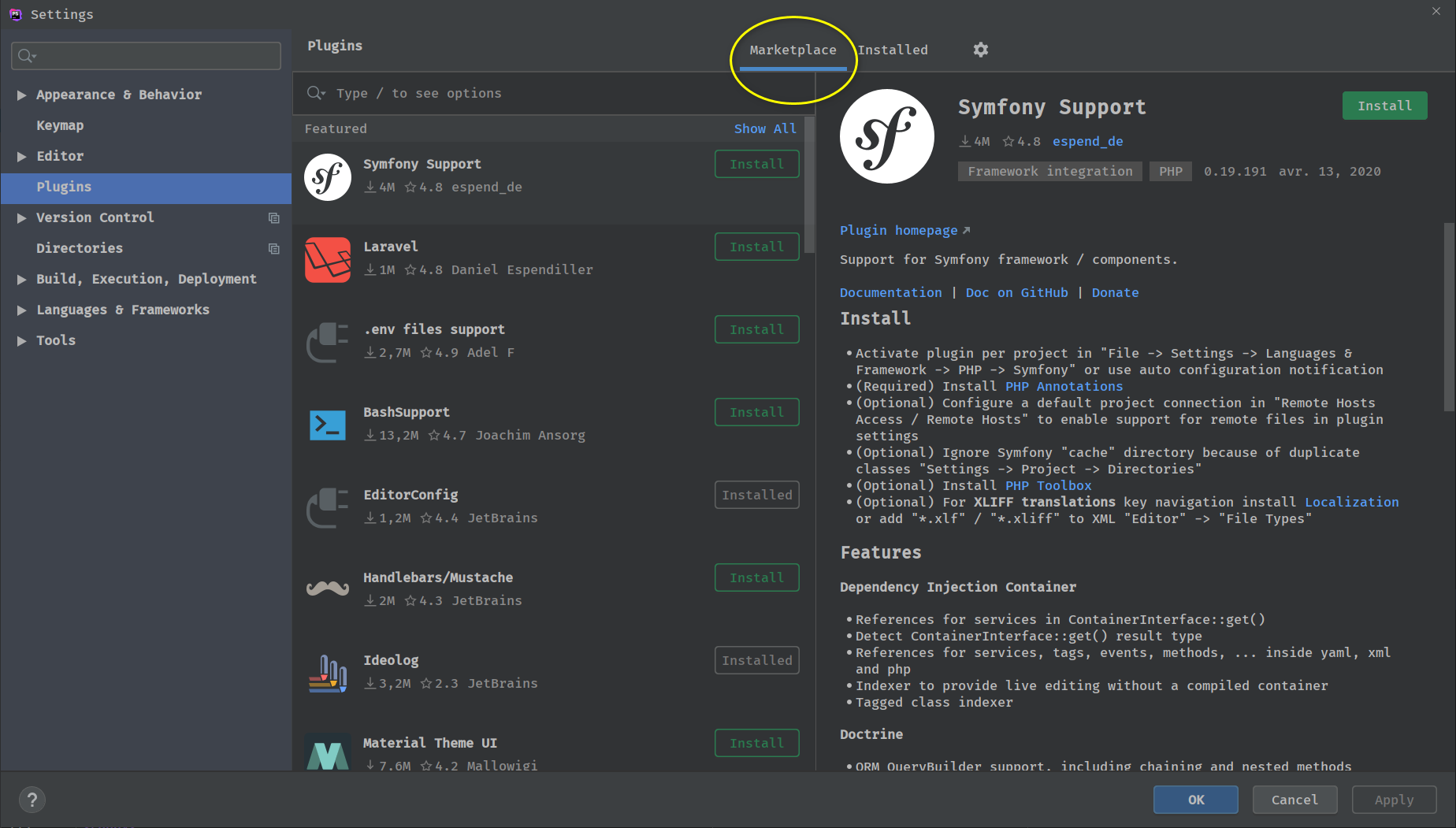Click Installed button for EditorConfig

756,495
